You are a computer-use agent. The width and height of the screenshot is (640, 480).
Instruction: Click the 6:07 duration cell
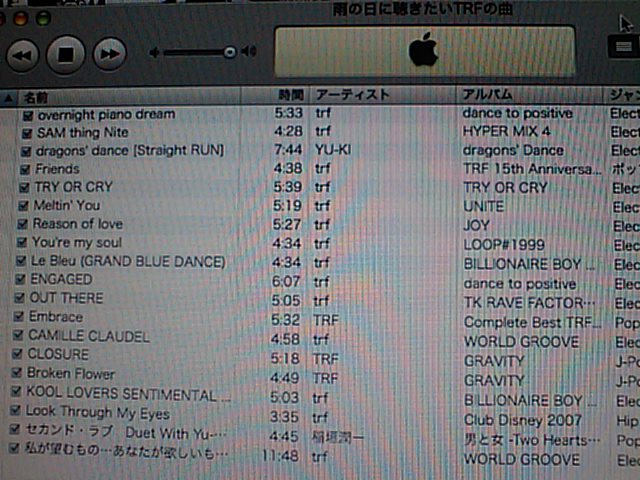point(286,282)
